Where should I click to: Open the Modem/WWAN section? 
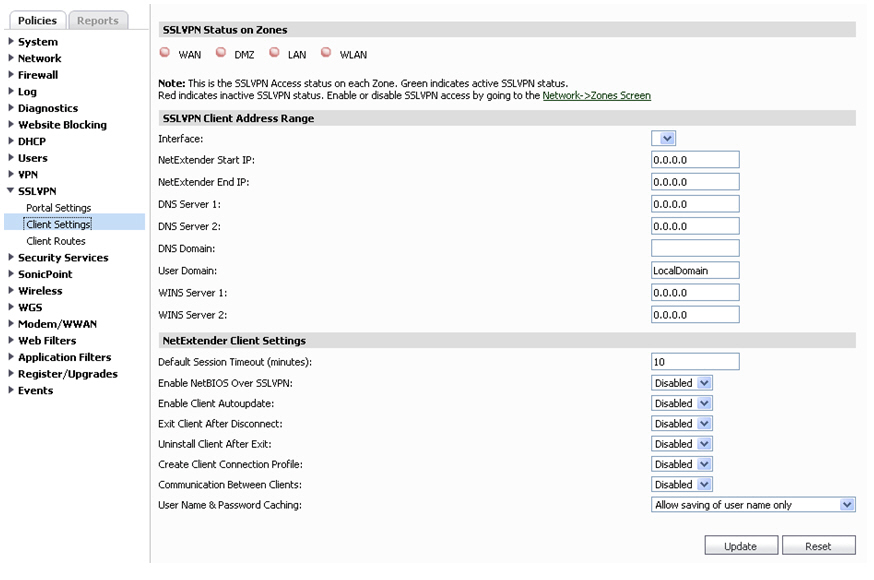click(57, 324)
